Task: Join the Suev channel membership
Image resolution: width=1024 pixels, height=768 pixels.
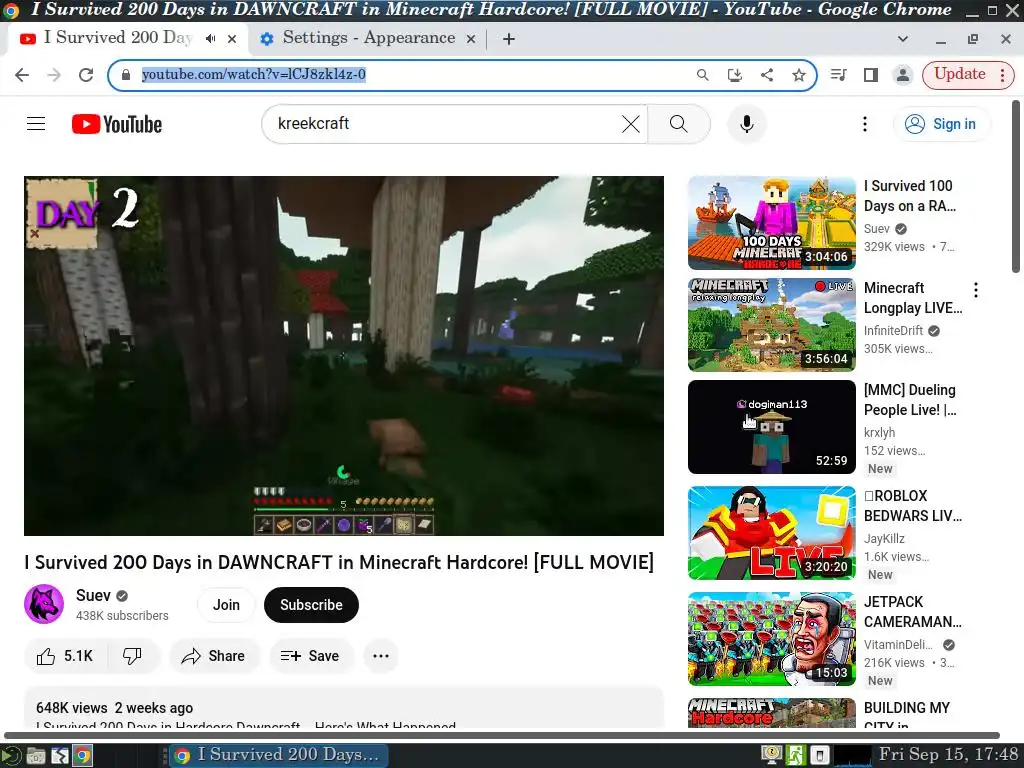Action: click(x=226, y=605)
